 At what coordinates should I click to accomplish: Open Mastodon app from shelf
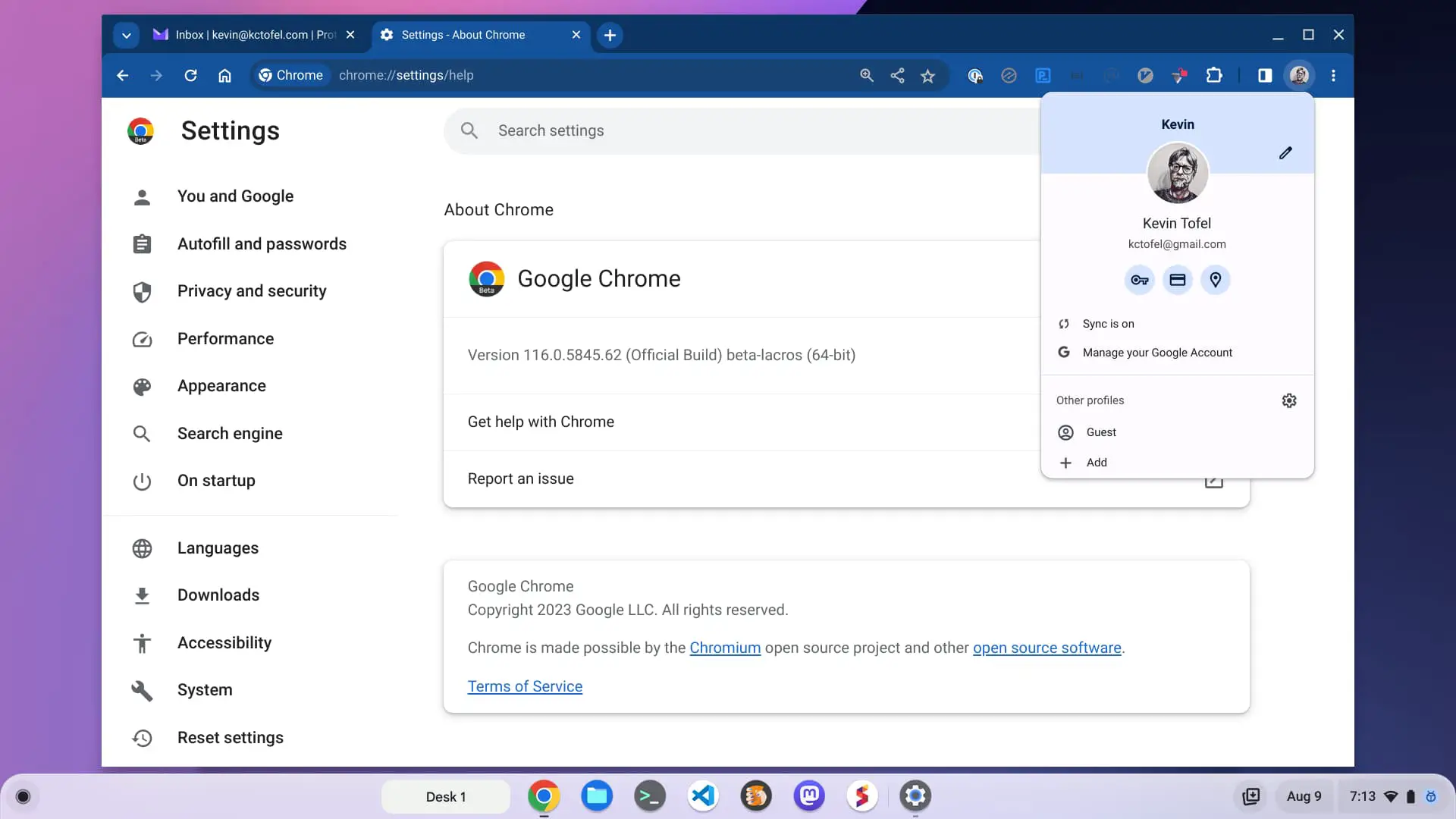pyautogui.click(x=809, y=796)
